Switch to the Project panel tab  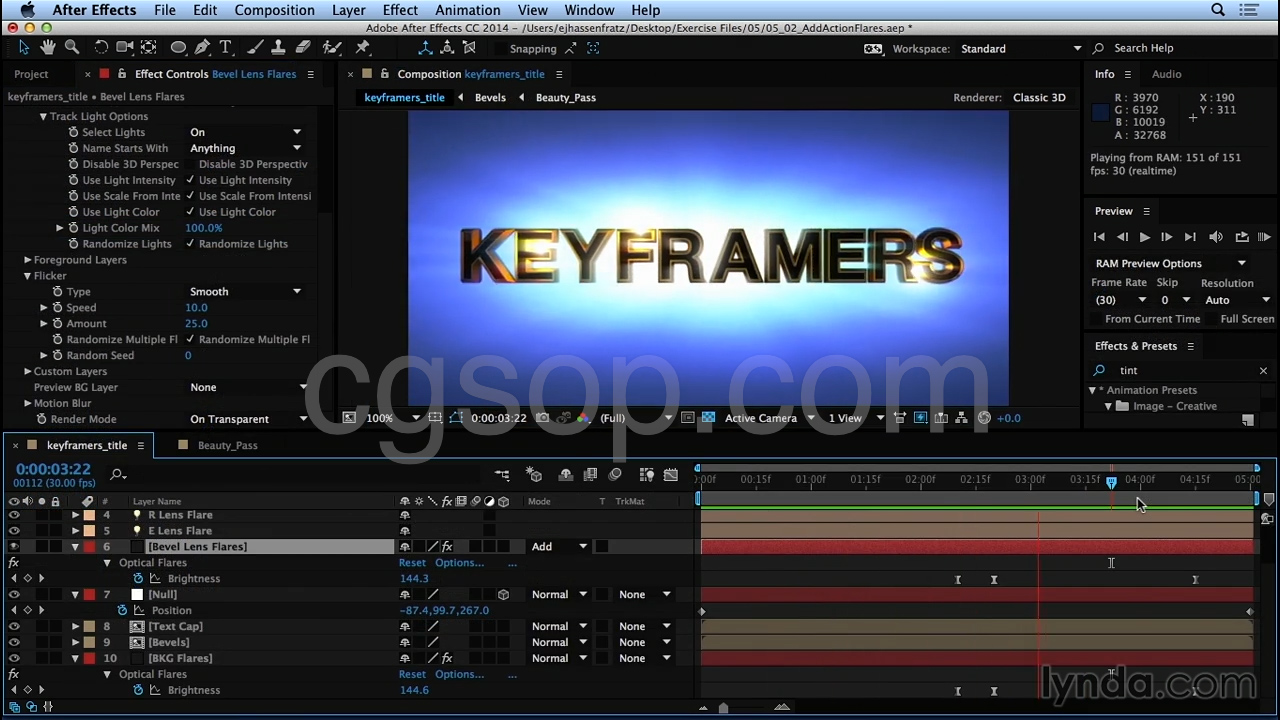pos(31,74)
